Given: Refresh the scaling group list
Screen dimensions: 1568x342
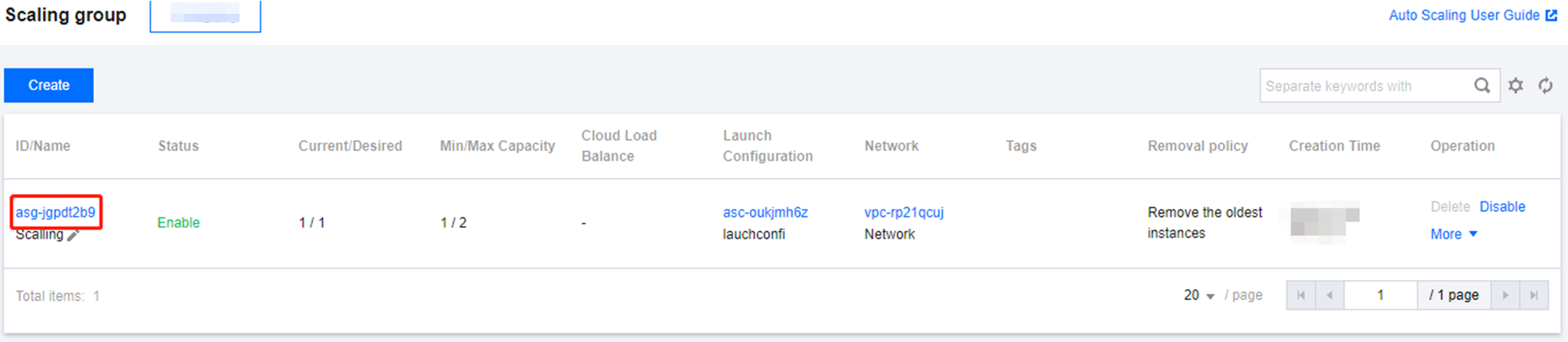Looking at the screenshot, I should pyautogui.click(x=1546, y=86).
